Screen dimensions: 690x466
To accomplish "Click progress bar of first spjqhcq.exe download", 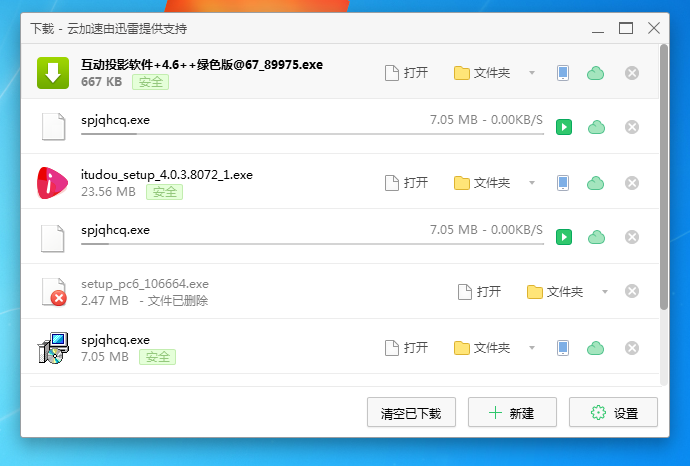I will 311,133.
